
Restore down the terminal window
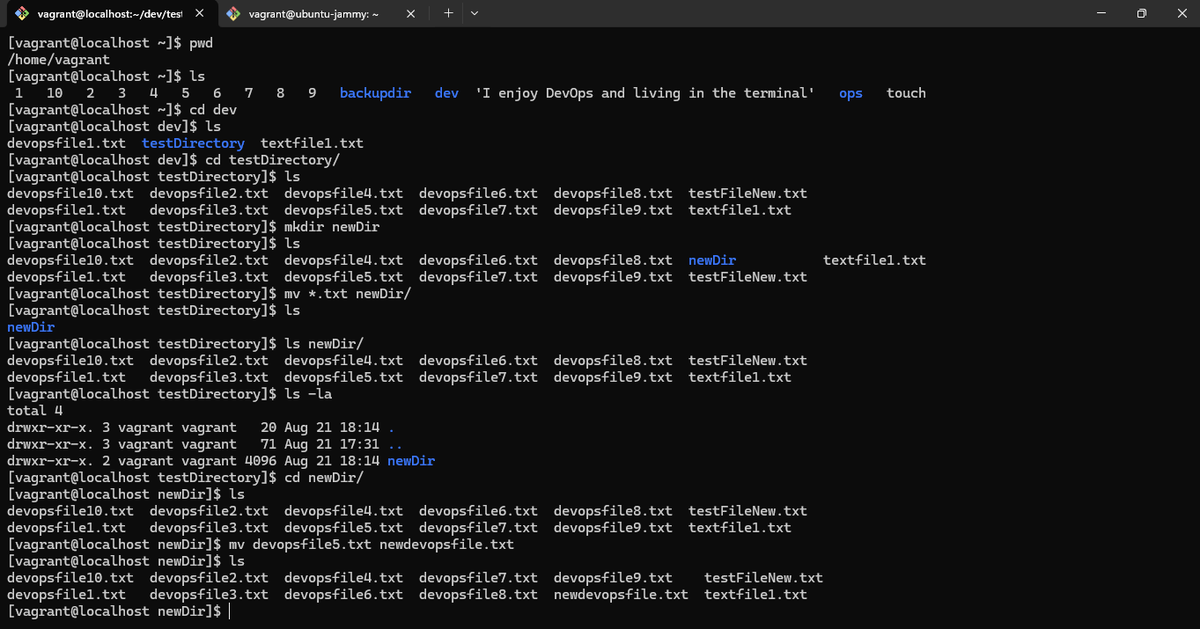pyautogui.click(x=1141, y=13)
